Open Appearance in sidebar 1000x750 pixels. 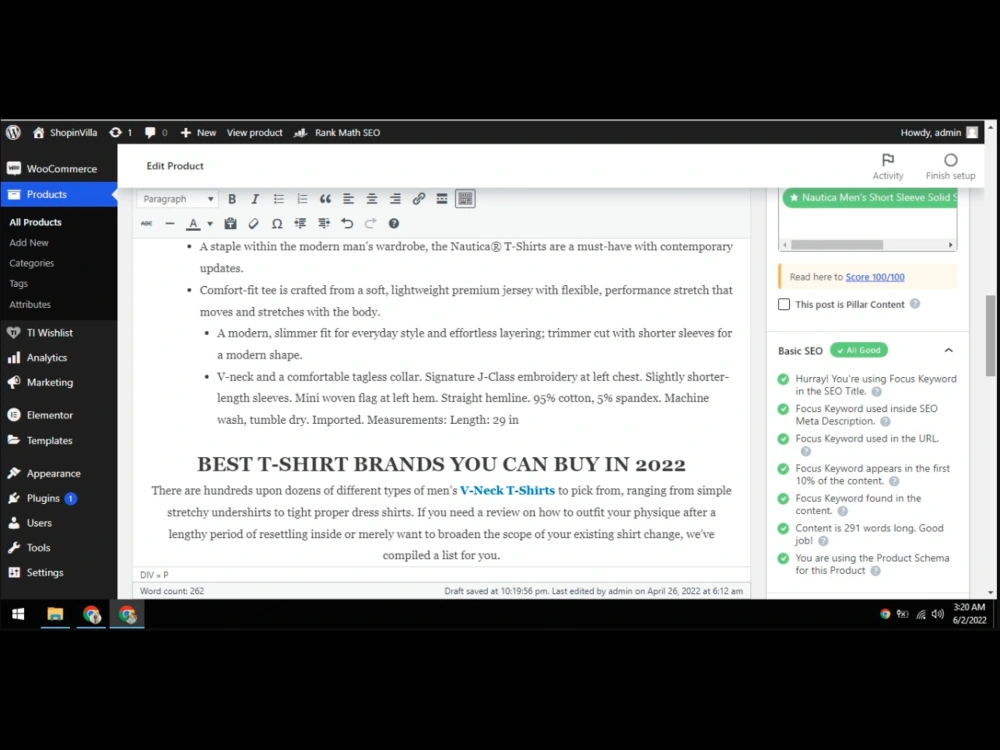(x=59, y=473)
